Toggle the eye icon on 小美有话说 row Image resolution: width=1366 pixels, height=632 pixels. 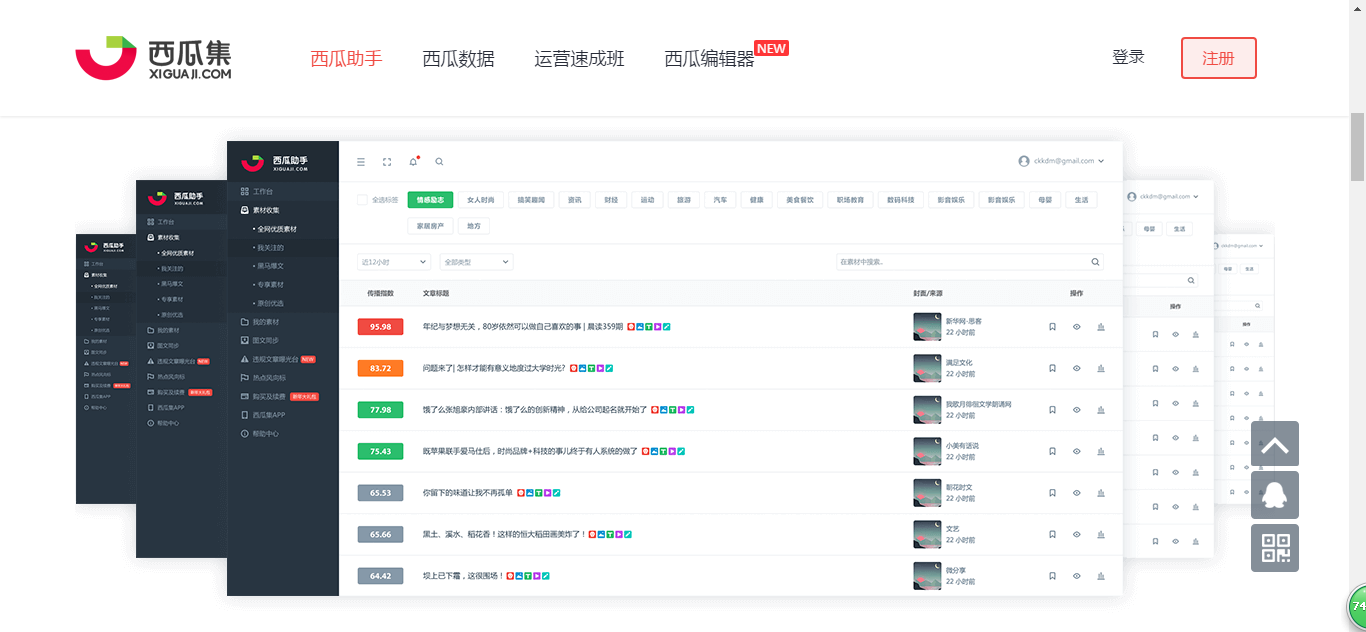click(x=1077, y=451)
